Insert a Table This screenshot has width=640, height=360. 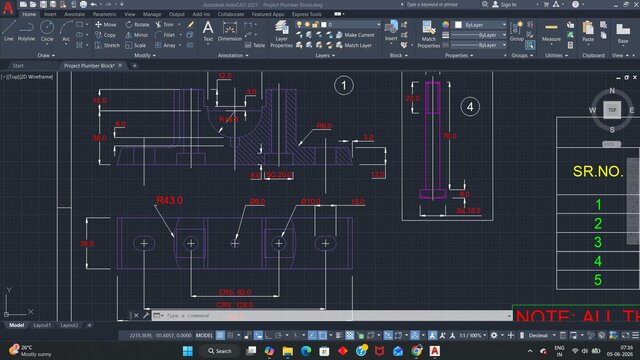(x=255, y=45)
